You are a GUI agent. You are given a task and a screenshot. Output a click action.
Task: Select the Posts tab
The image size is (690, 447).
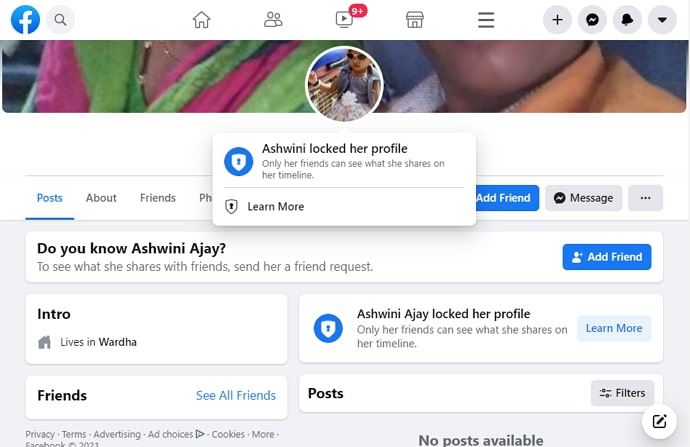[x=50, y=198]
